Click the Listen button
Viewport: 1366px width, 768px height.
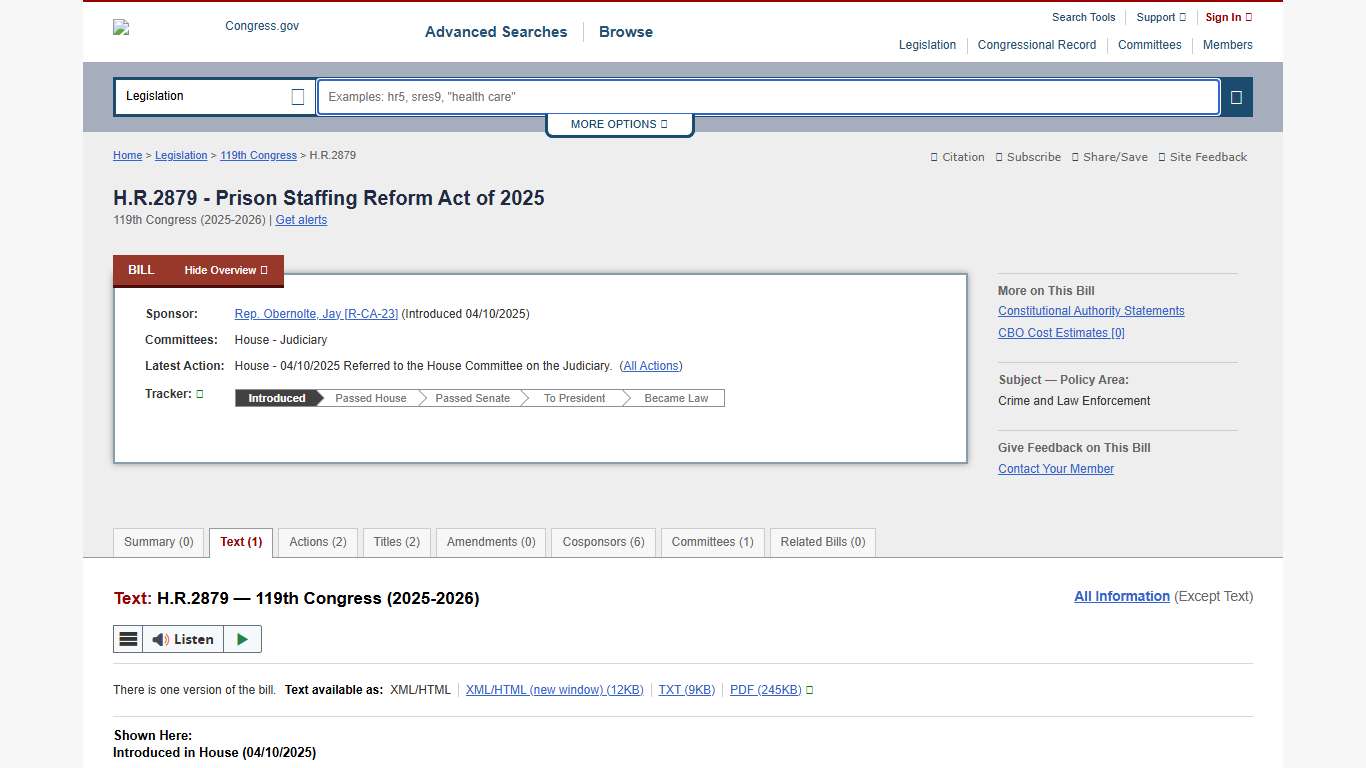coord(183,639)
